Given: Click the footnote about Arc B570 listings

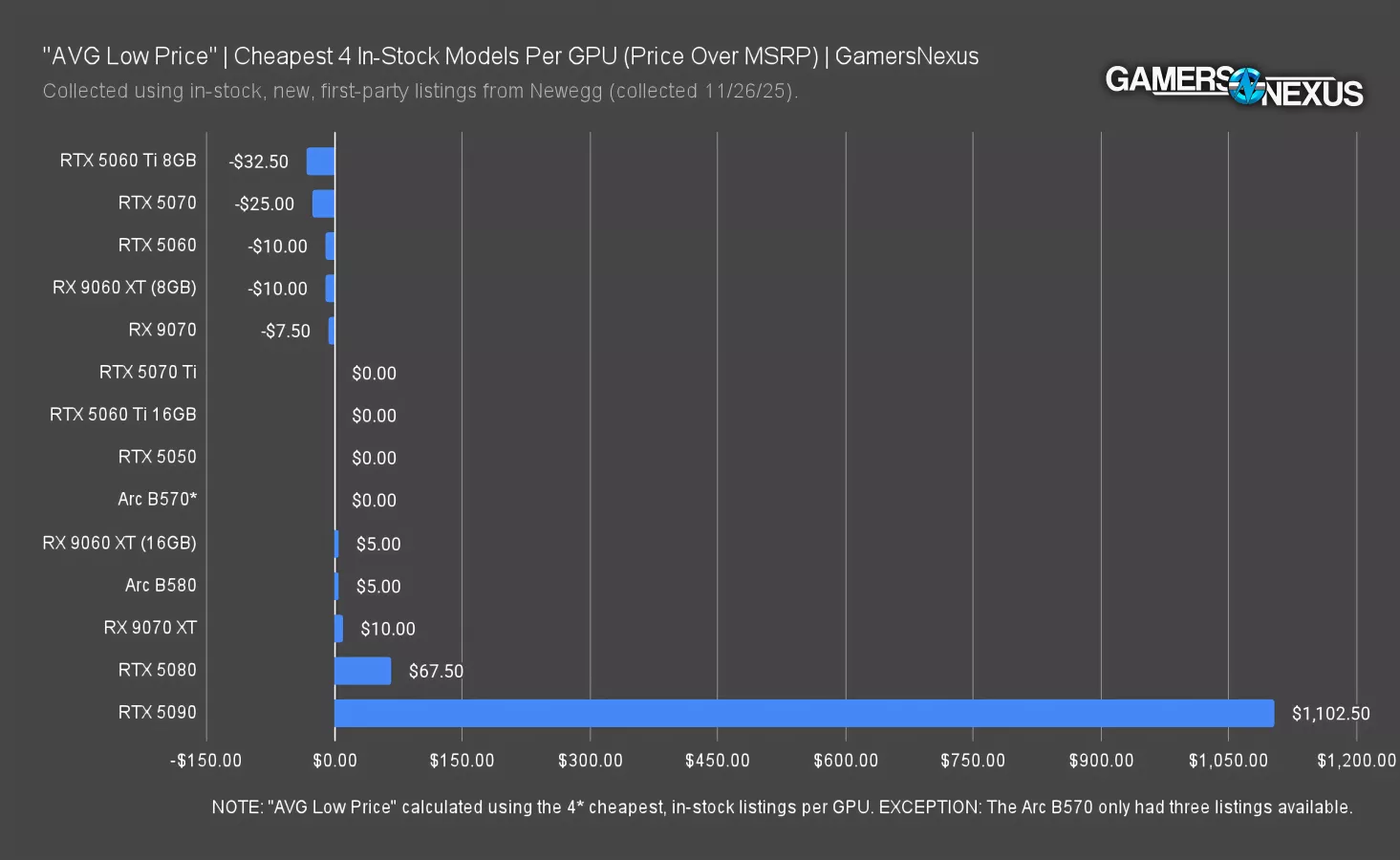Looking at the screenshot, I should coord(782,807).
